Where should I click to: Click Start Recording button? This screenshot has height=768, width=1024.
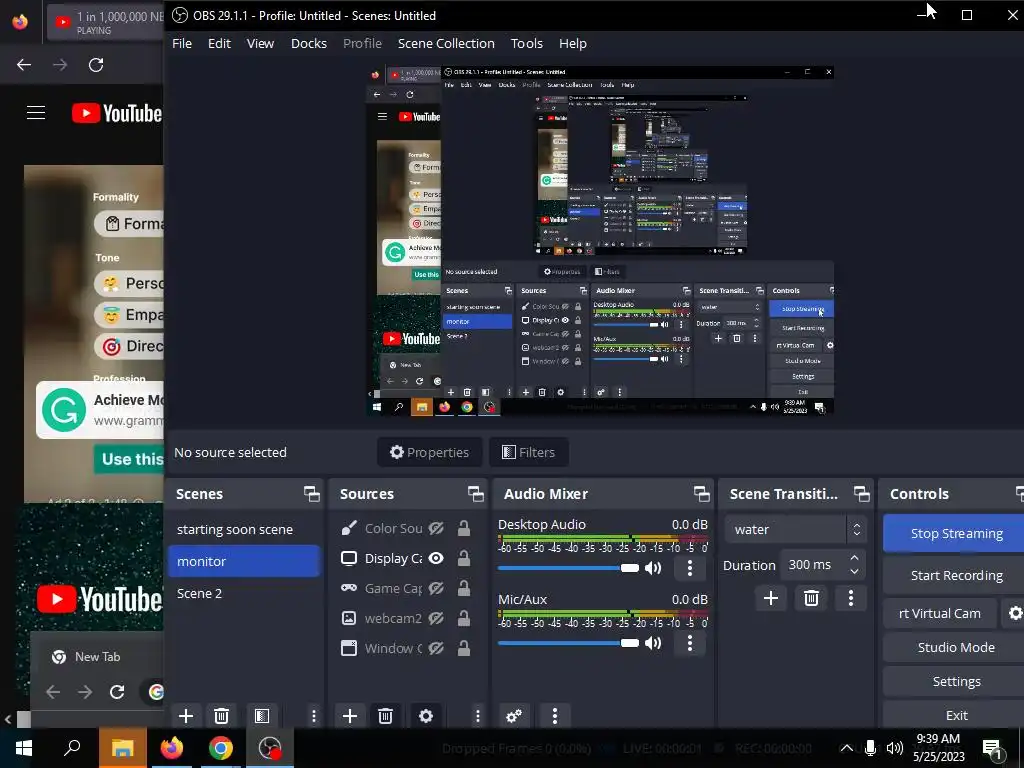click(x=953, y=575)
